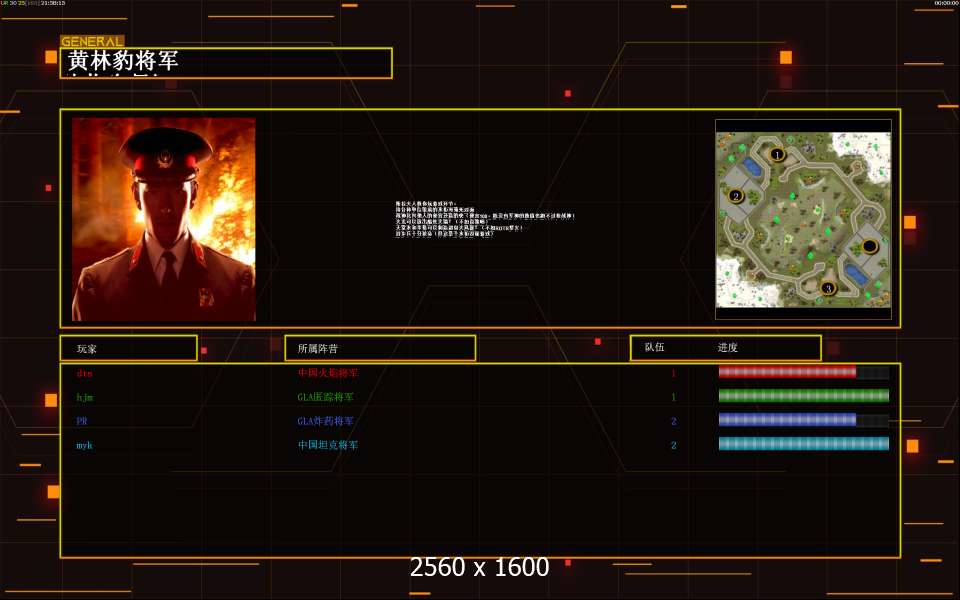Click the battlefield minimap preview
The width and height of the screenshot is (960, 600).
[x=803, y=220]
